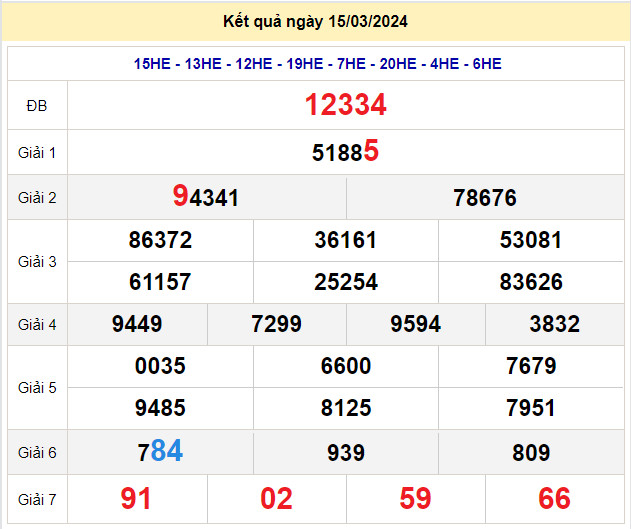This screenshot has height=529, width=631.
Task: Click the header 'Kết quả ngày 15/03/2024'
Action: pos(316,21)
